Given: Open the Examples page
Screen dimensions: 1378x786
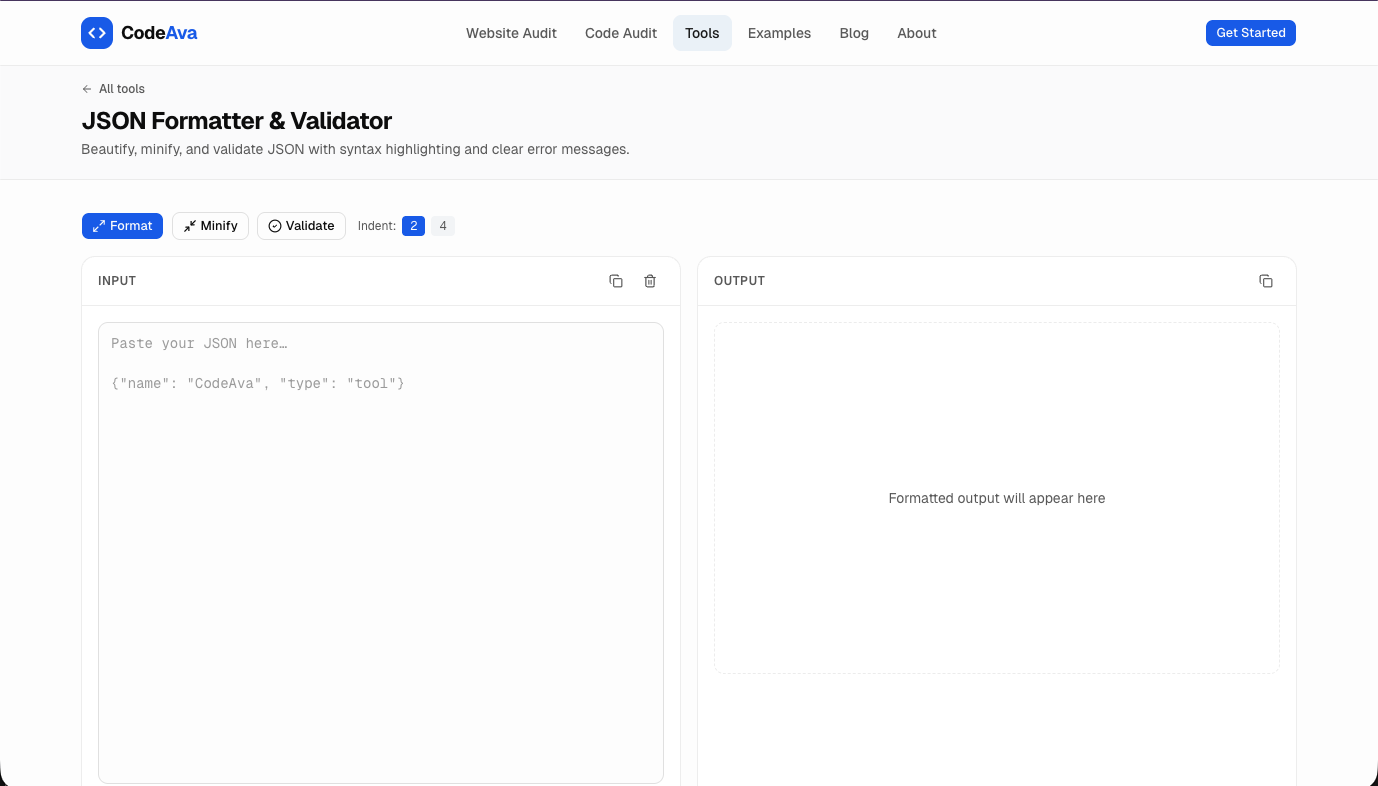Looking at the screenshot, I should 779,33.
